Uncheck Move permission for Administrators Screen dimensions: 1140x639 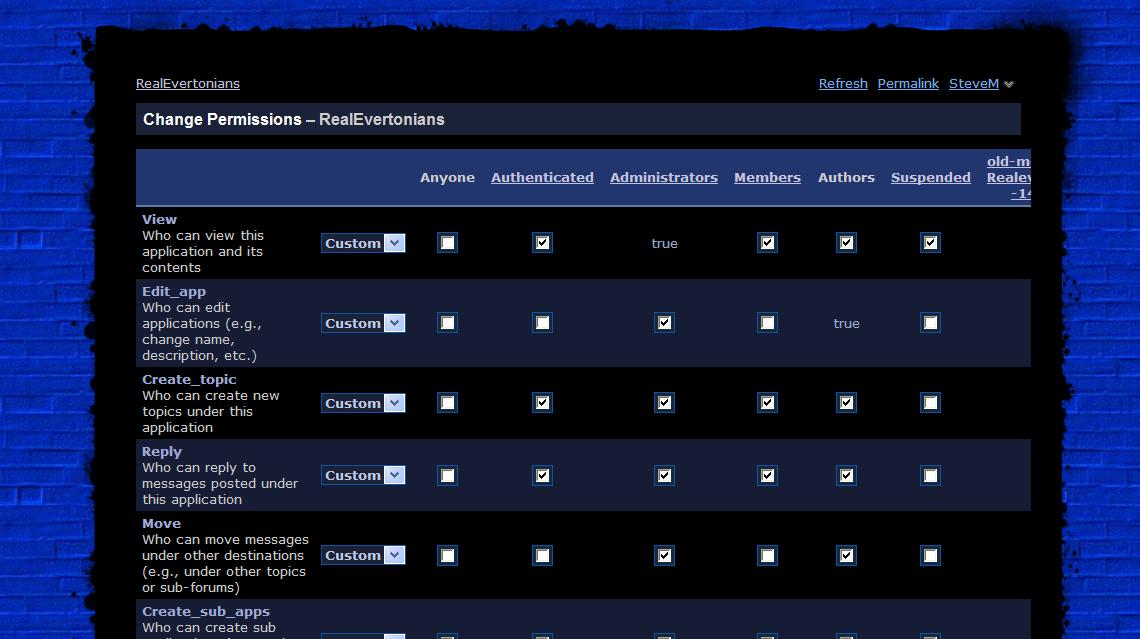click(x=664, y=555)
